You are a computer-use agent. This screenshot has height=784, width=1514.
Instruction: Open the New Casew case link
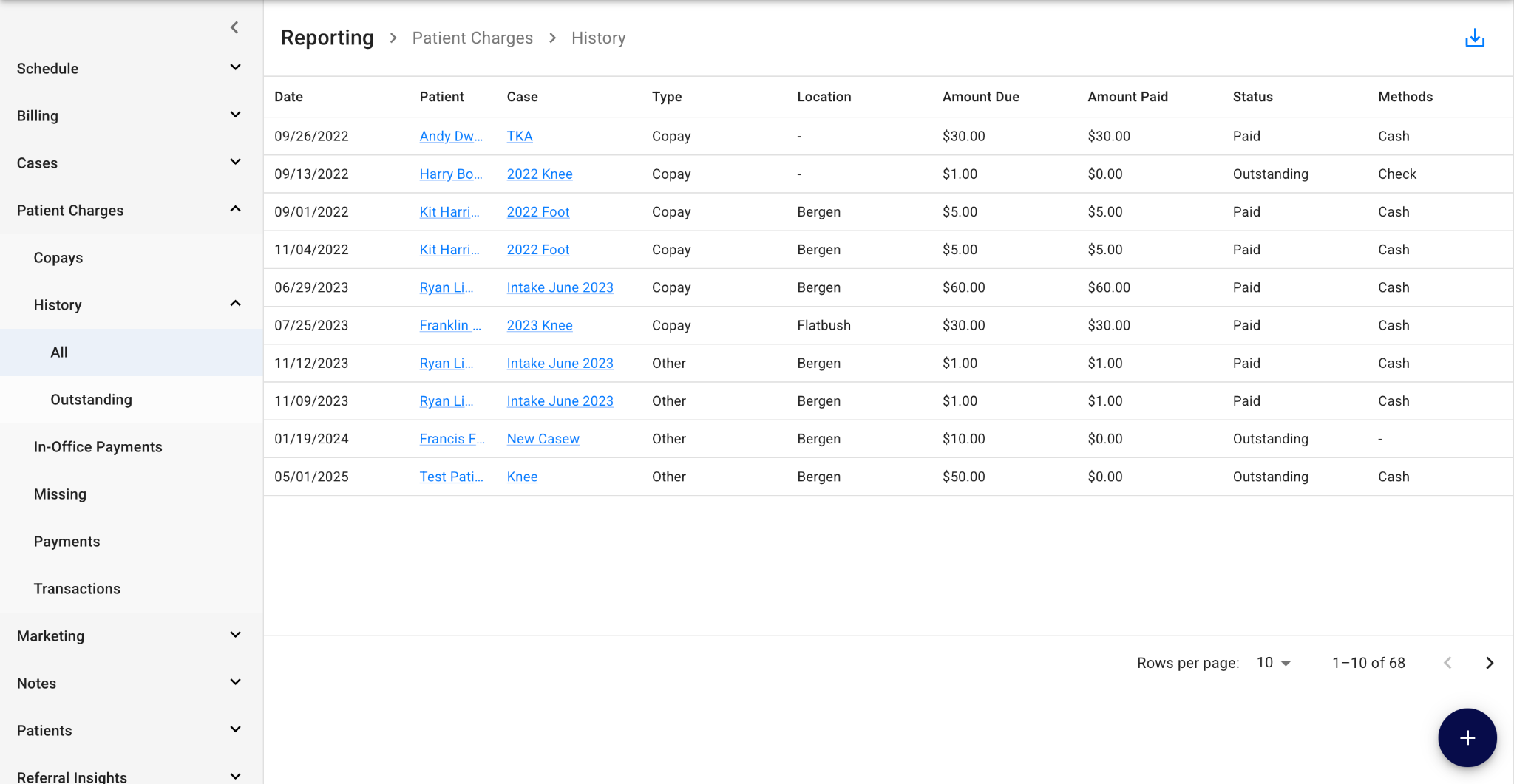pos(543,439)
